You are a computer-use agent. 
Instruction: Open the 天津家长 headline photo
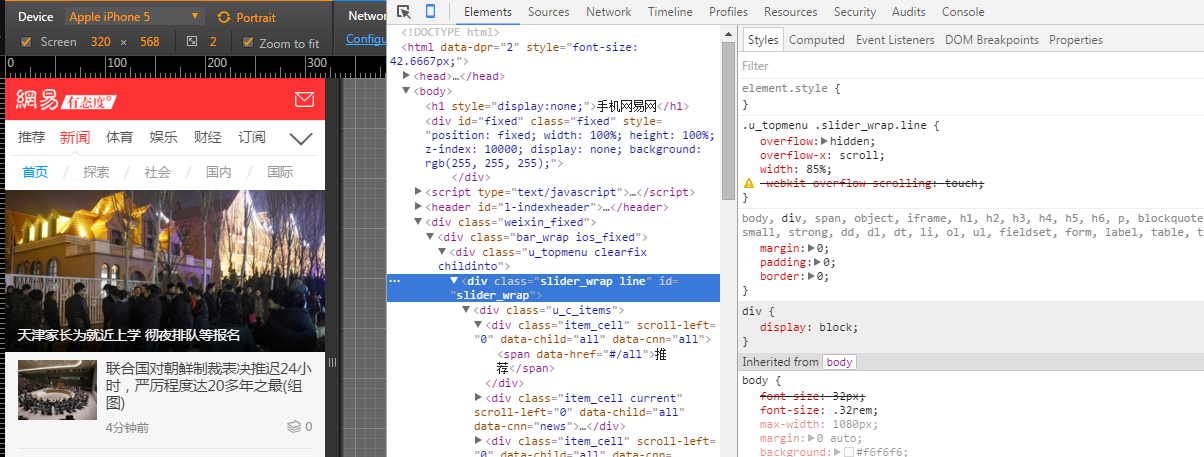[165, 271]
